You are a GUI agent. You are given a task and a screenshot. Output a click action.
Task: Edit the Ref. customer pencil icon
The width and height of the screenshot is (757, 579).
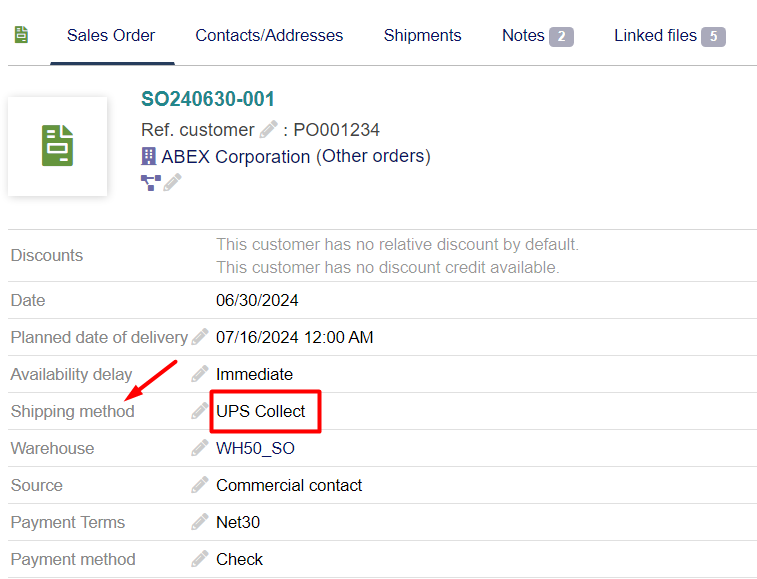coord(268,129)
